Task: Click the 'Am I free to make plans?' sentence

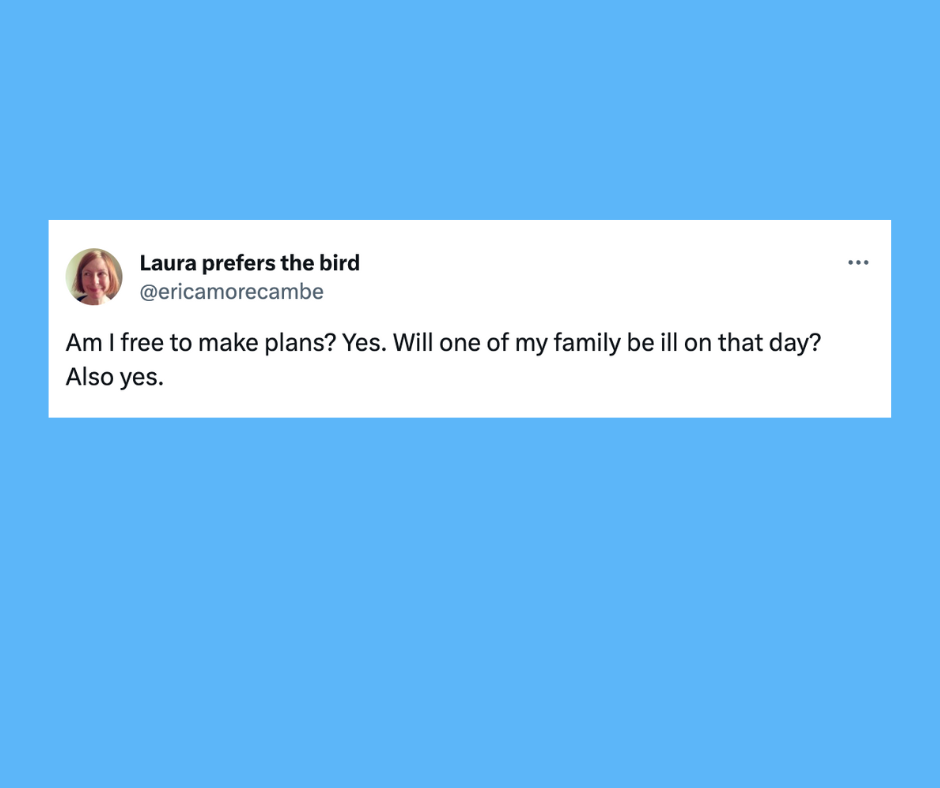Action: pyautogui.click(x=201, y=344)
